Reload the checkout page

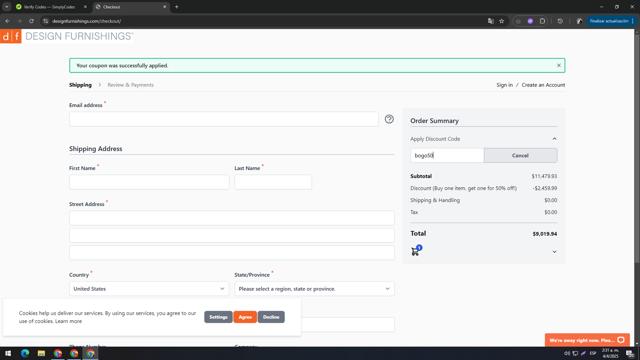(x=31, y=21)
